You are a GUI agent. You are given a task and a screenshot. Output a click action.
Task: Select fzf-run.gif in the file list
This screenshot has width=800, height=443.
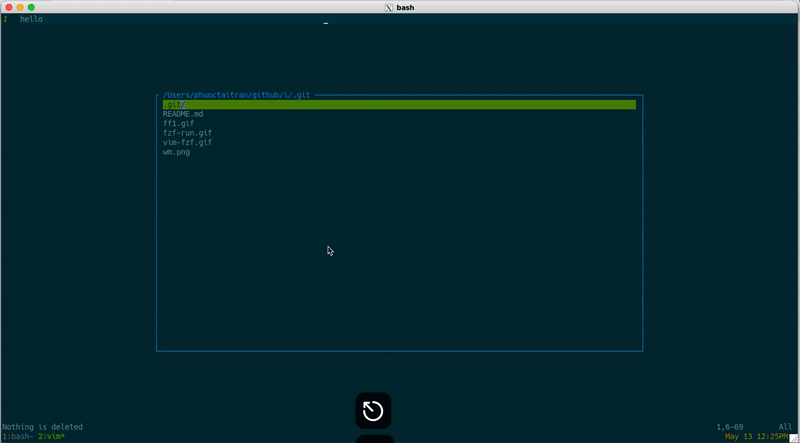pyautogui.click(x=187, y=133)
